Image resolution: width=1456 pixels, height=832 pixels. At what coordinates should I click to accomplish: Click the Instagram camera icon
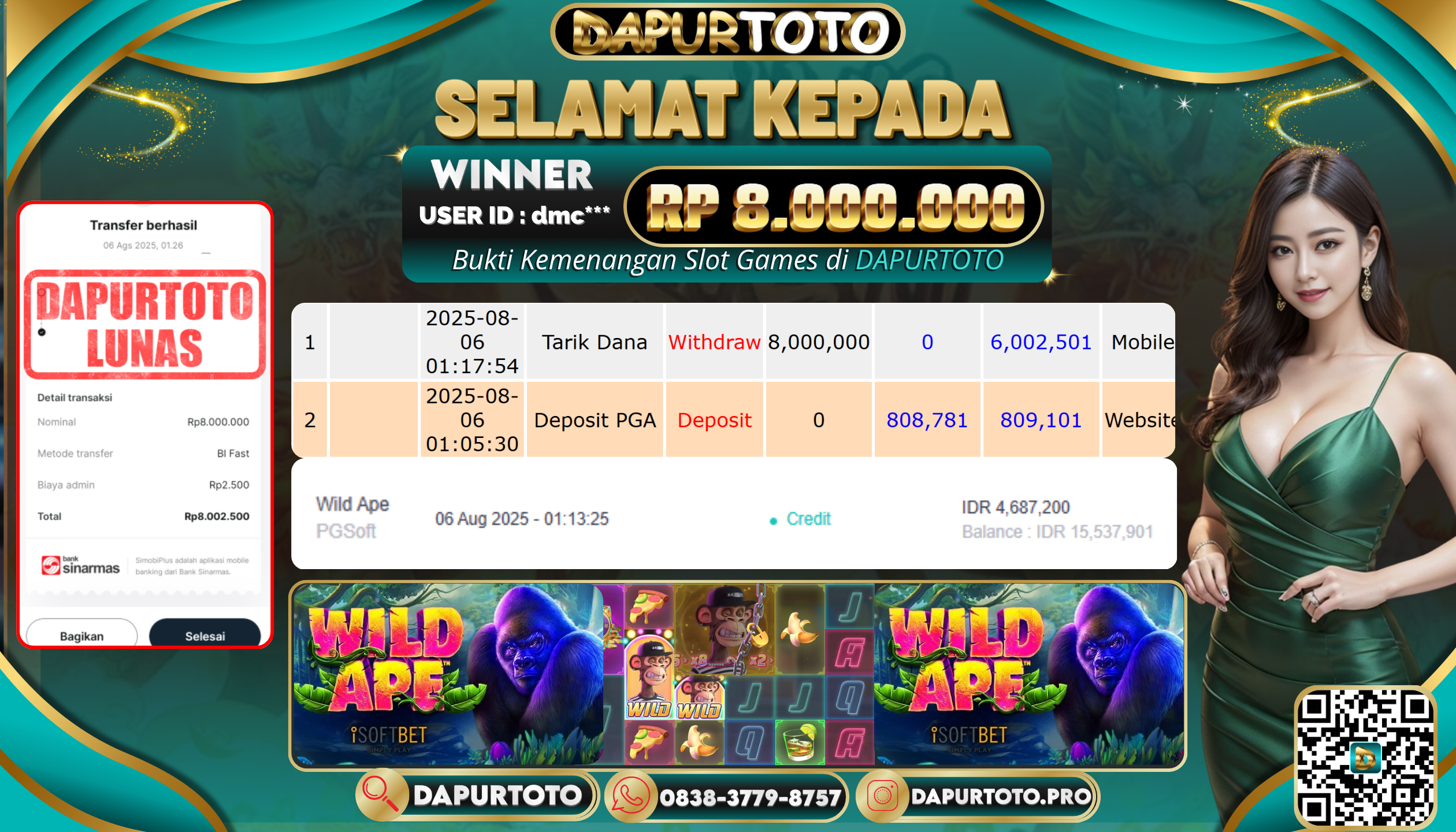pyautogui.click(x=882, y=796)
